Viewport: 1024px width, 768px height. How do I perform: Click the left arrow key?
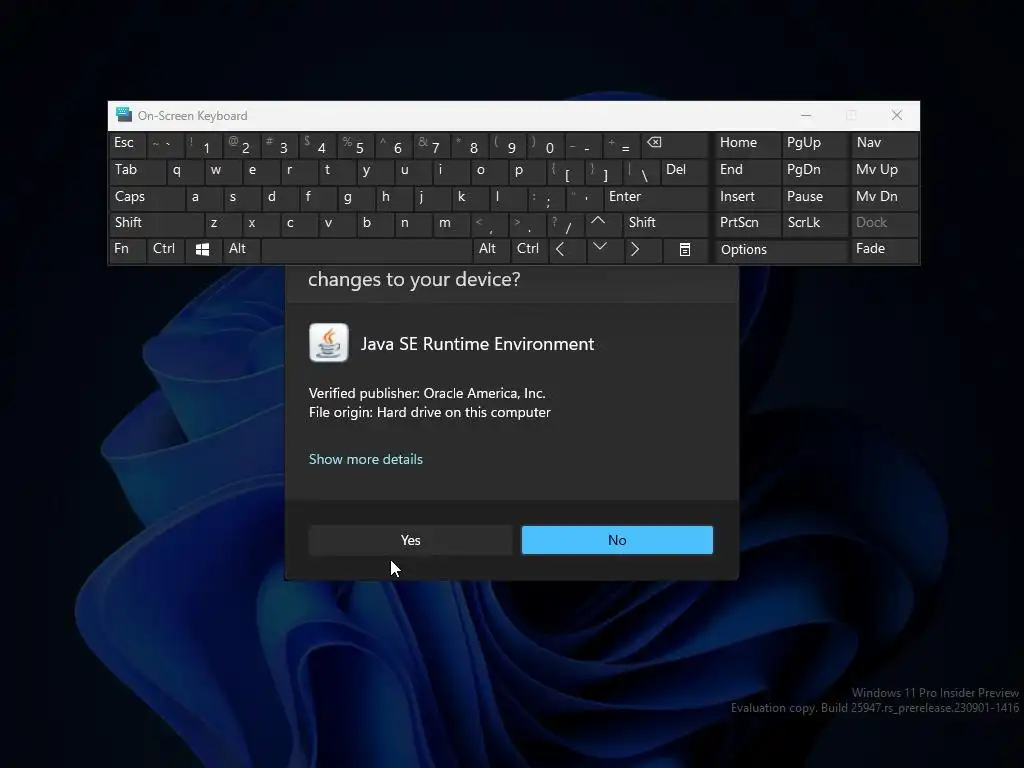coord(566,250)
